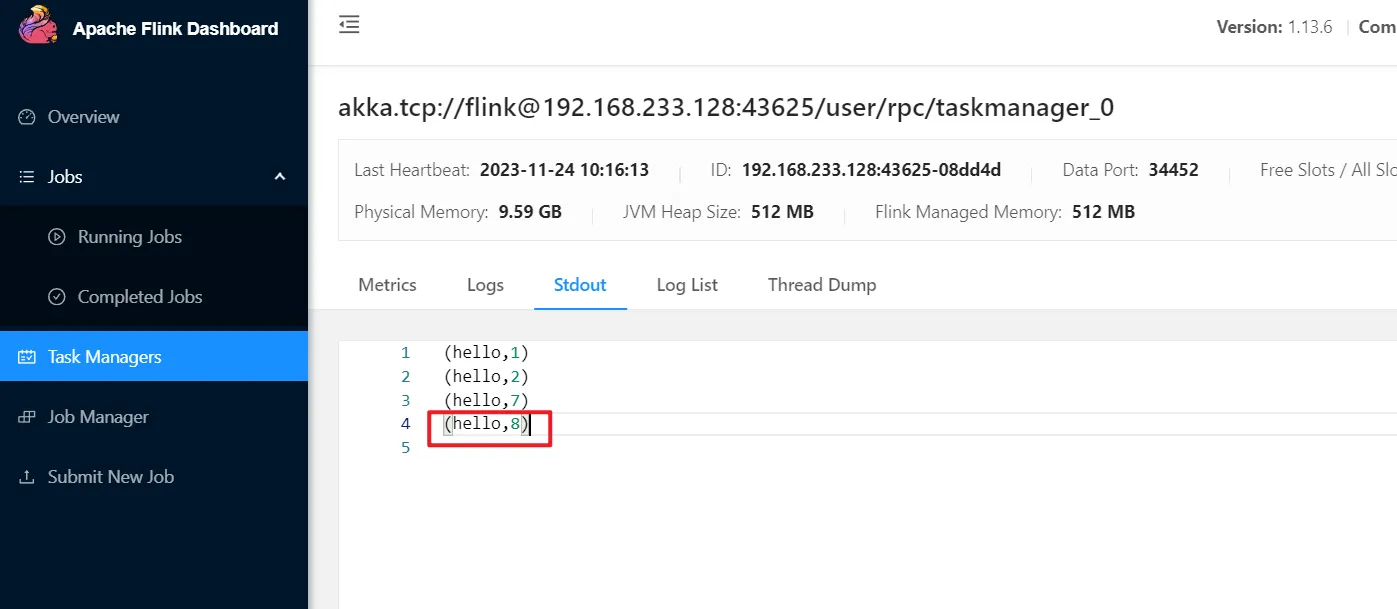Click the Overview dashboard icon

tap(27, 117)
